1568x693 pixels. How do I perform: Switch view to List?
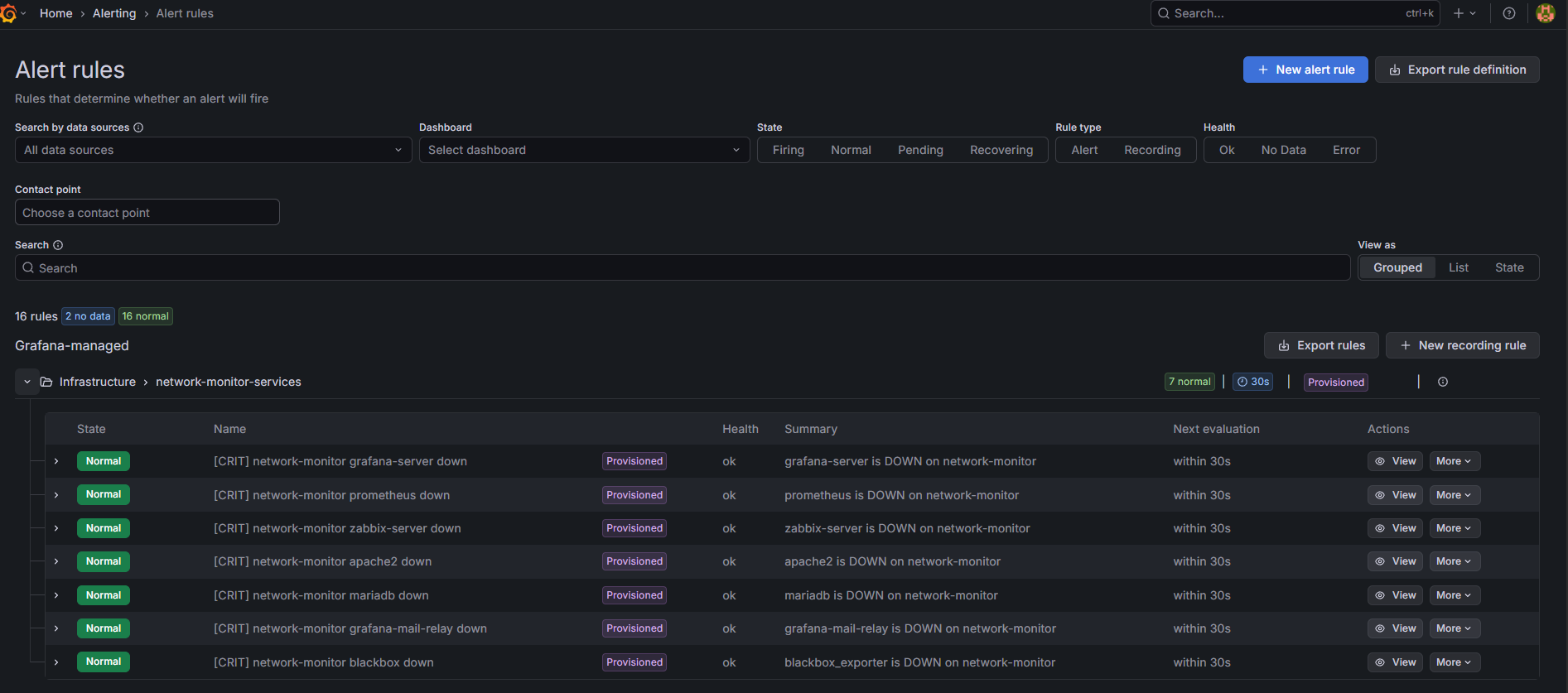1459,267
